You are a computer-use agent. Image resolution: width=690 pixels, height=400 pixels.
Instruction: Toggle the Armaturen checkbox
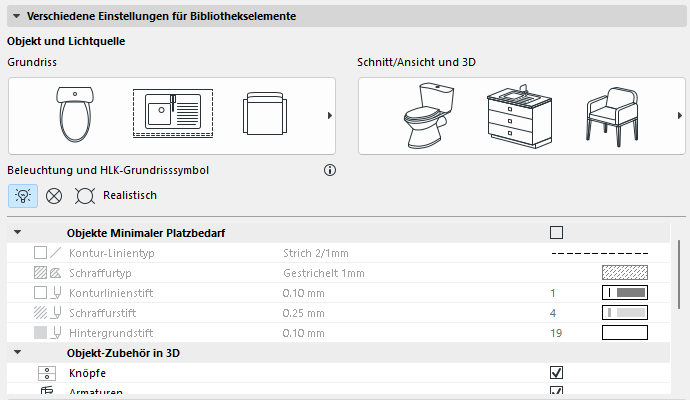tap(557, 392)
